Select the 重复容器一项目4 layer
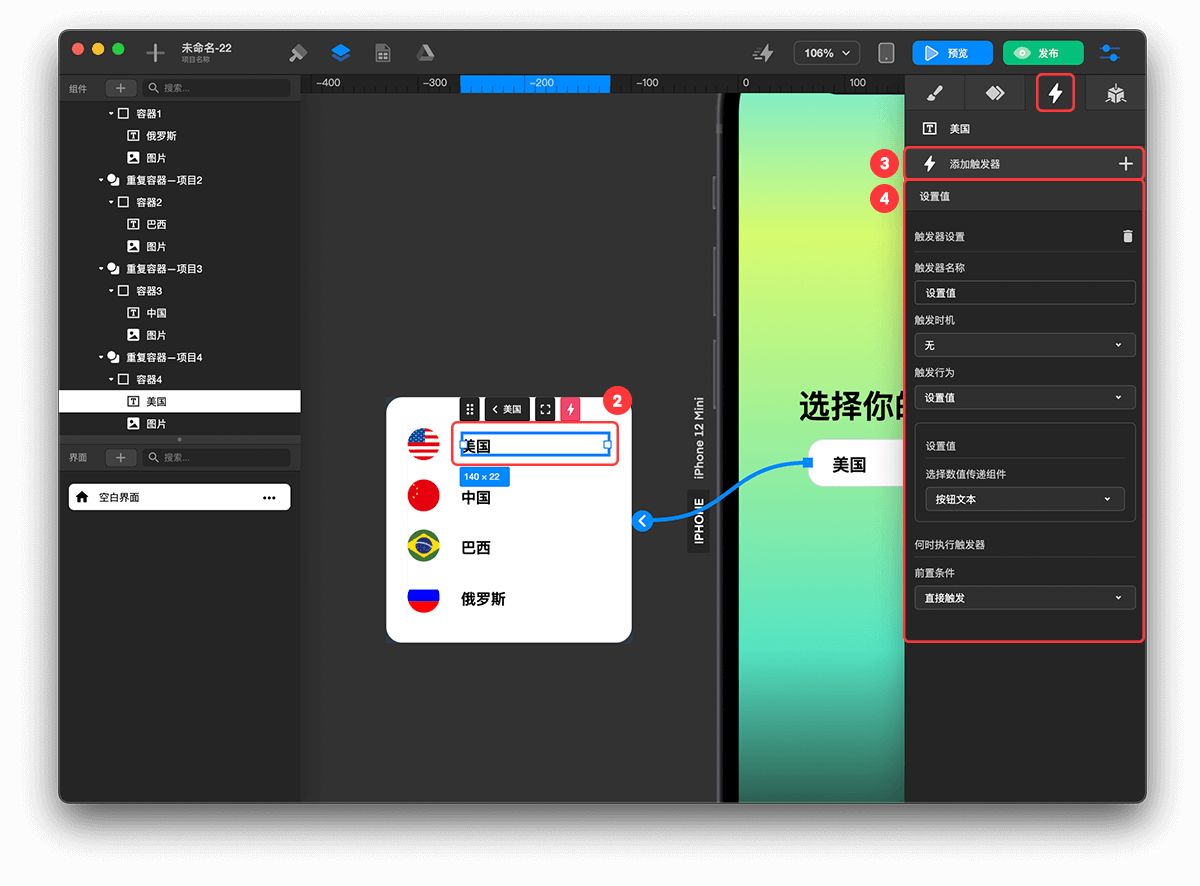Viewport: 1200px width, 886px height. [x=164, y=357]
